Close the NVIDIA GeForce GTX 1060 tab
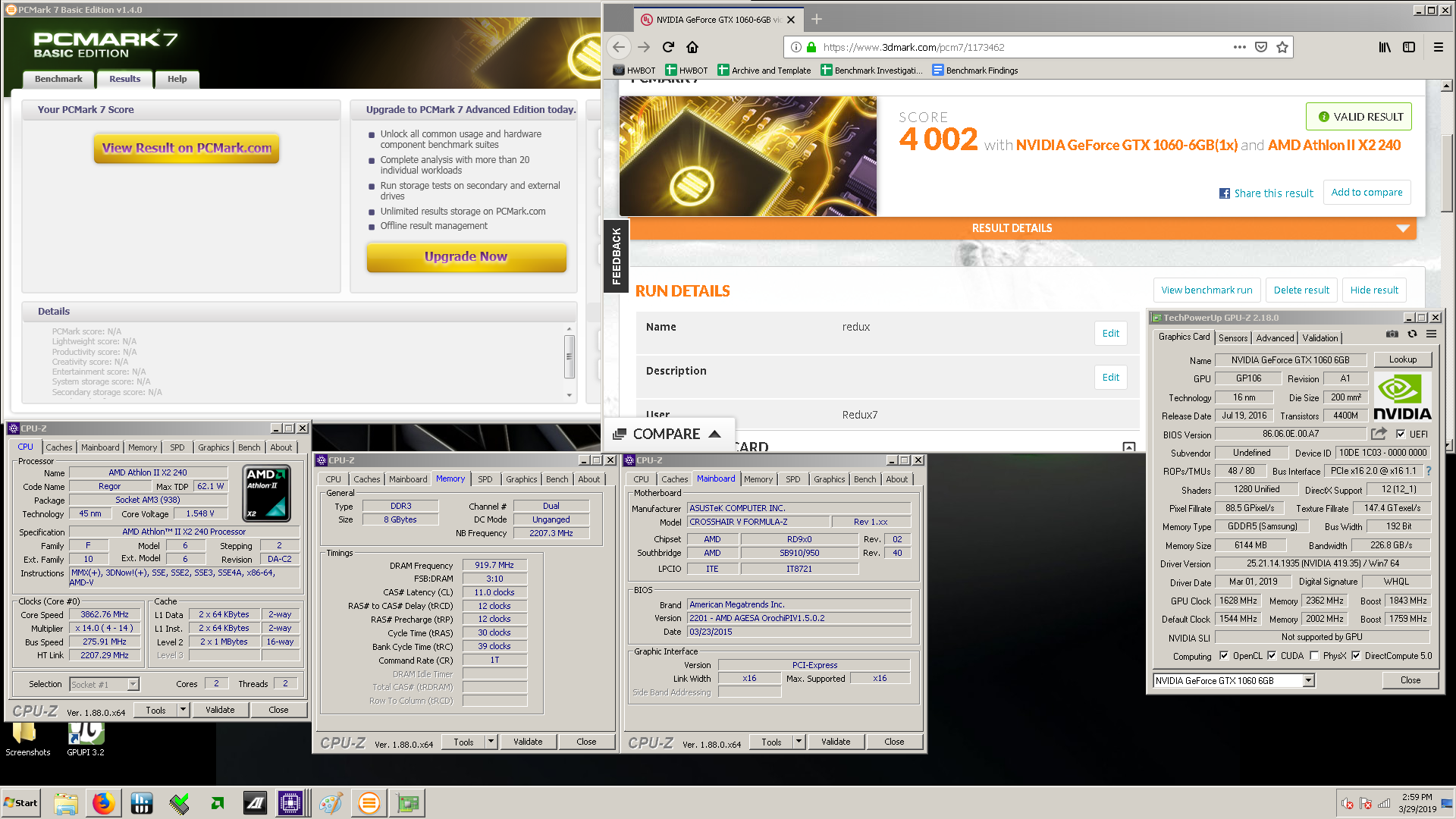The height and width of the screenshot is (819, 1456). pos(791,20)
